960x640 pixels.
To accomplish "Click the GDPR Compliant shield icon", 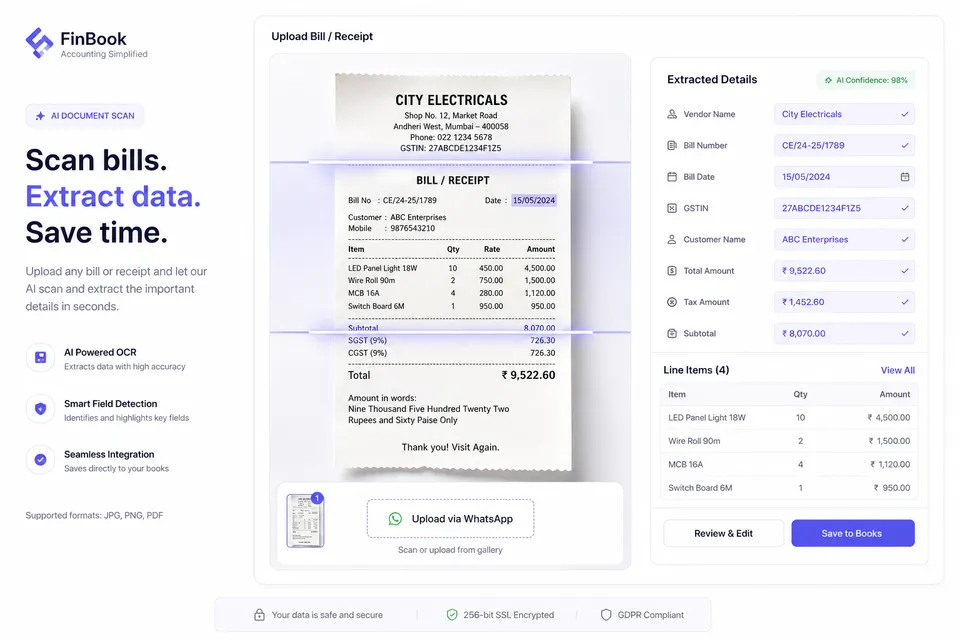I will (606, 614).
